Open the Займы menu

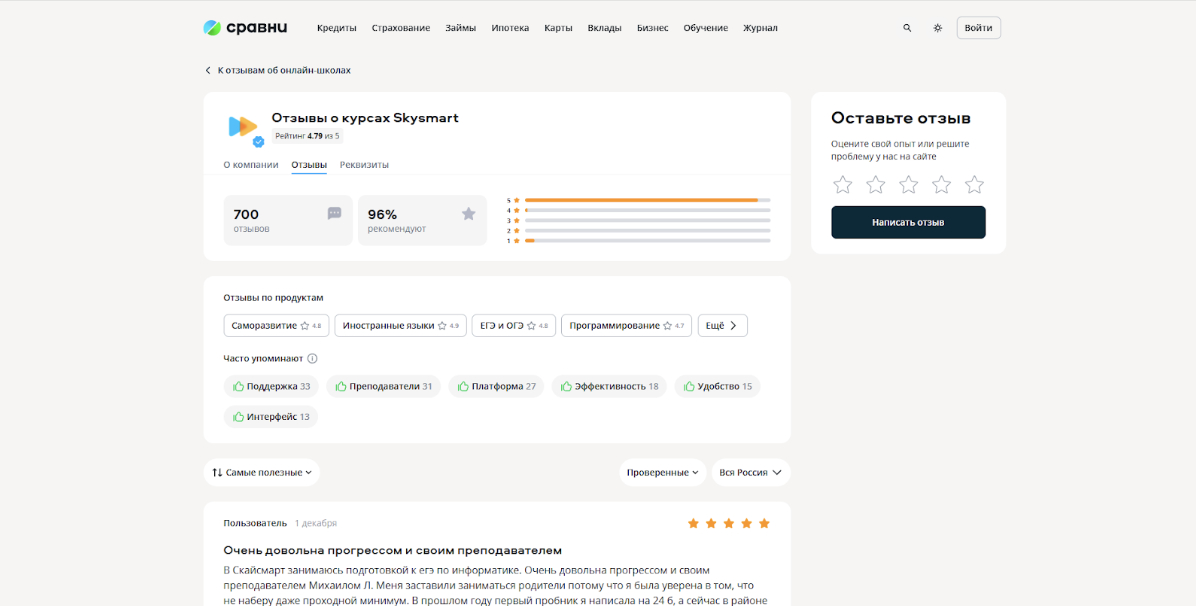tap(461, 28)
